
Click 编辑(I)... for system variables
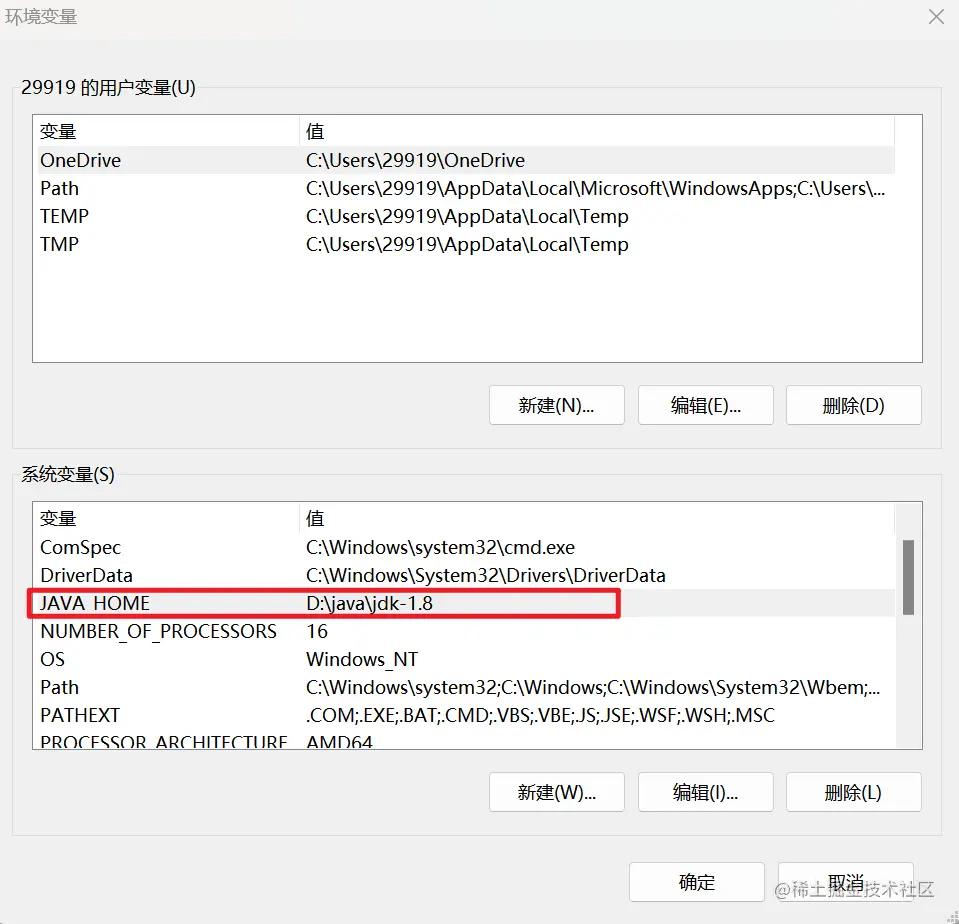(x=705, y=792)
